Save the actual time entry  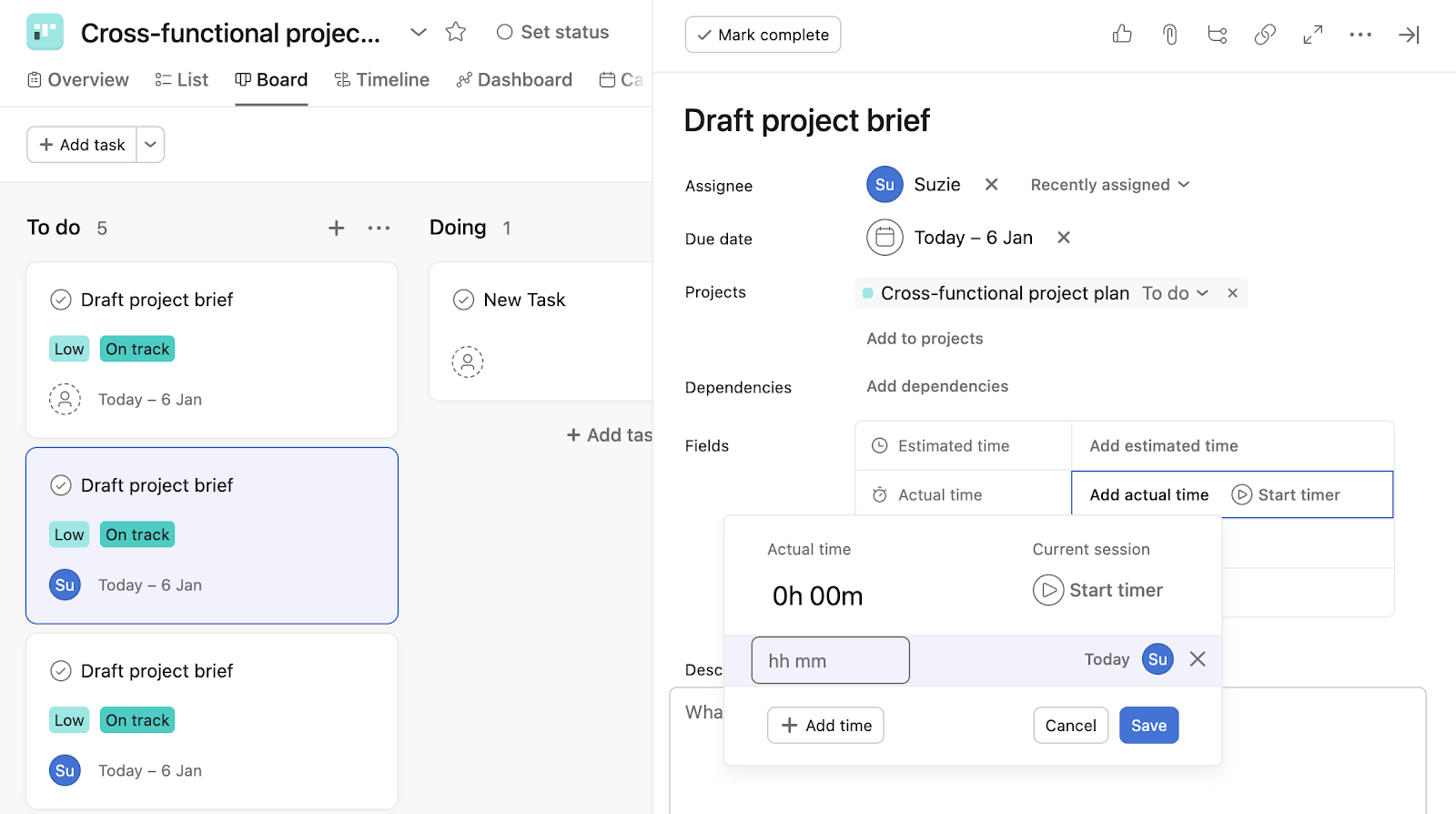click(1149, 725)
